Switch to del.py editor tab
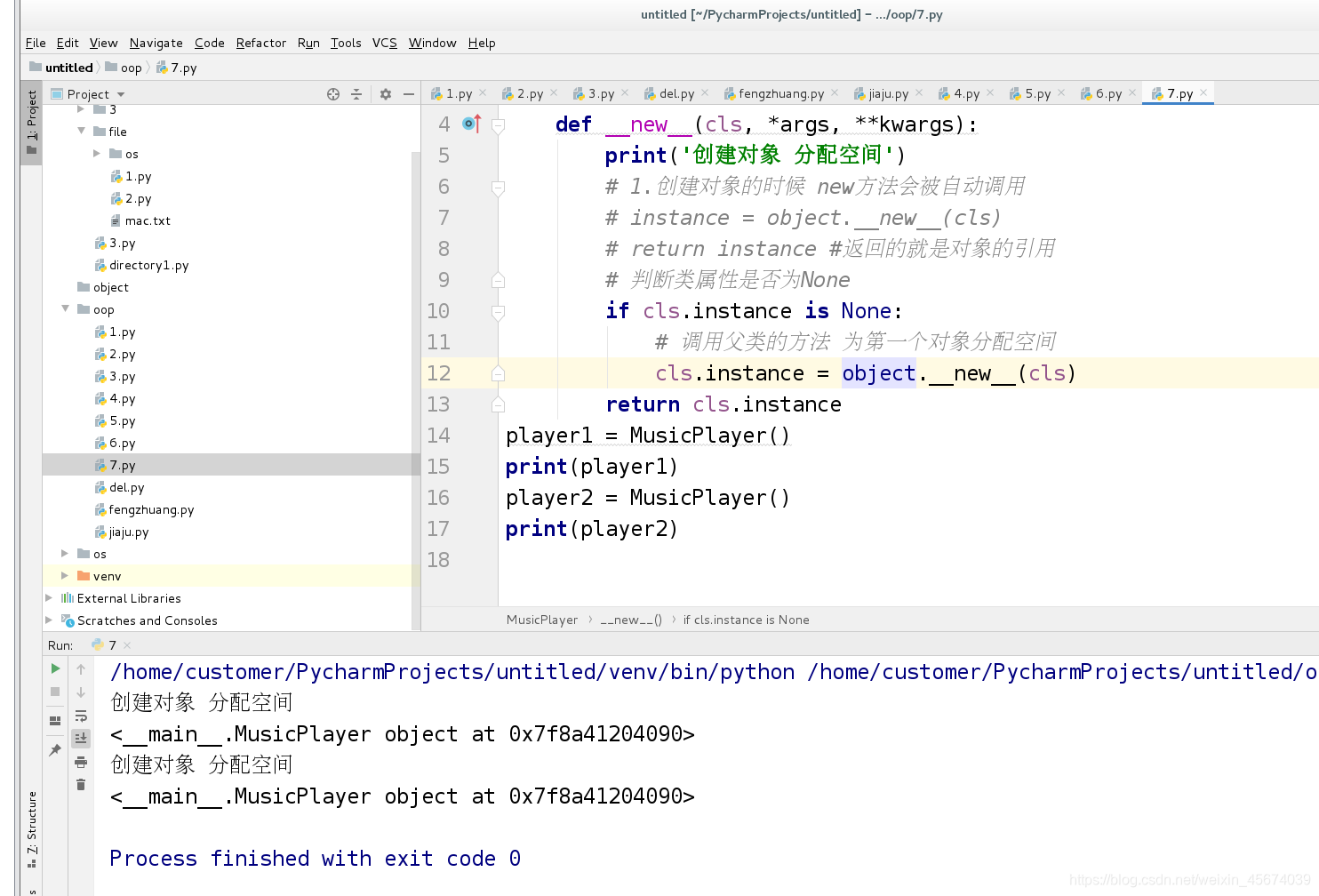 (x=676, y=93)
